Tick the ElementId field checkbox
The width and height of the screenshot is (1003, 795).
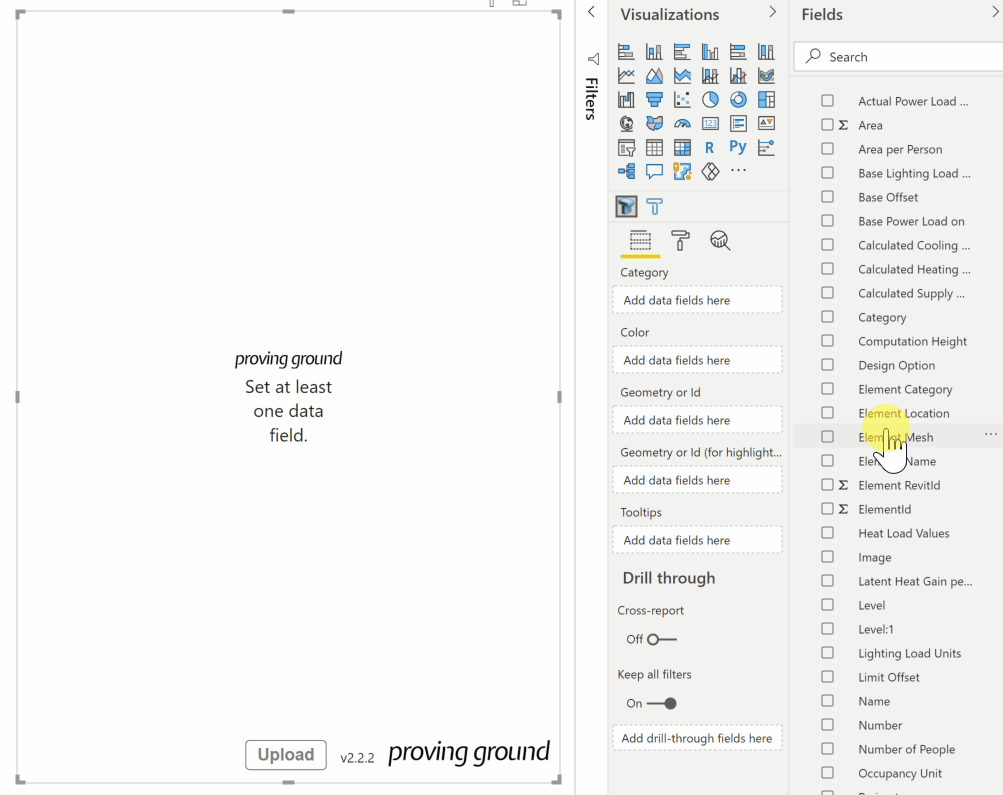(x=827, y=508)
